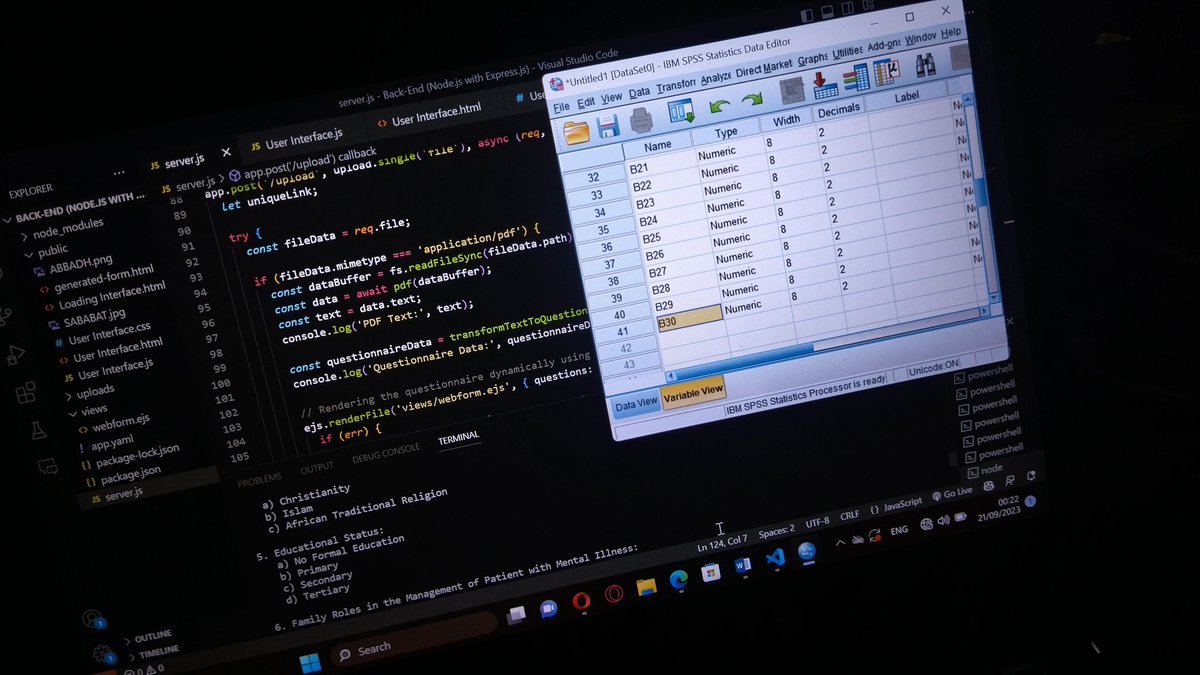This screenshot has height=675, width=1200.
Task: Open the Edit menu in SPSS
Action: [586, 102]
